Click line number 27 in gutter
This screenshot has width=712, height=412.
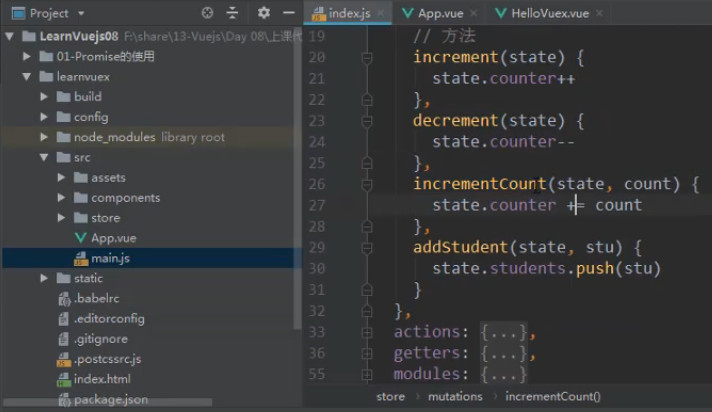(317, 205)
